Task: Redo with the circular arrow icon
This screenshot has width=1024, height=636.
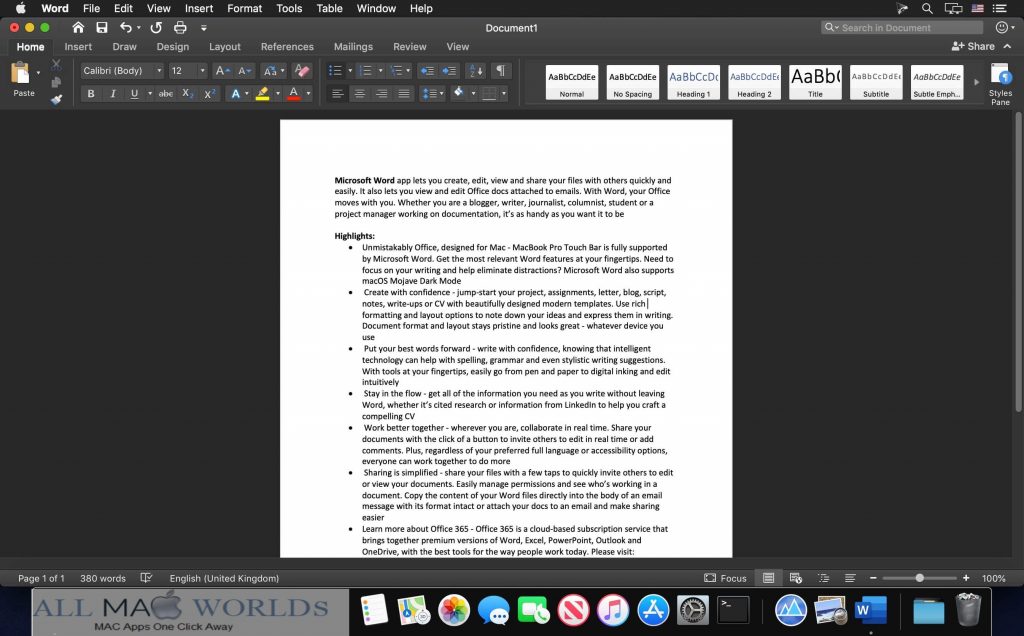Action: [155, 27]
